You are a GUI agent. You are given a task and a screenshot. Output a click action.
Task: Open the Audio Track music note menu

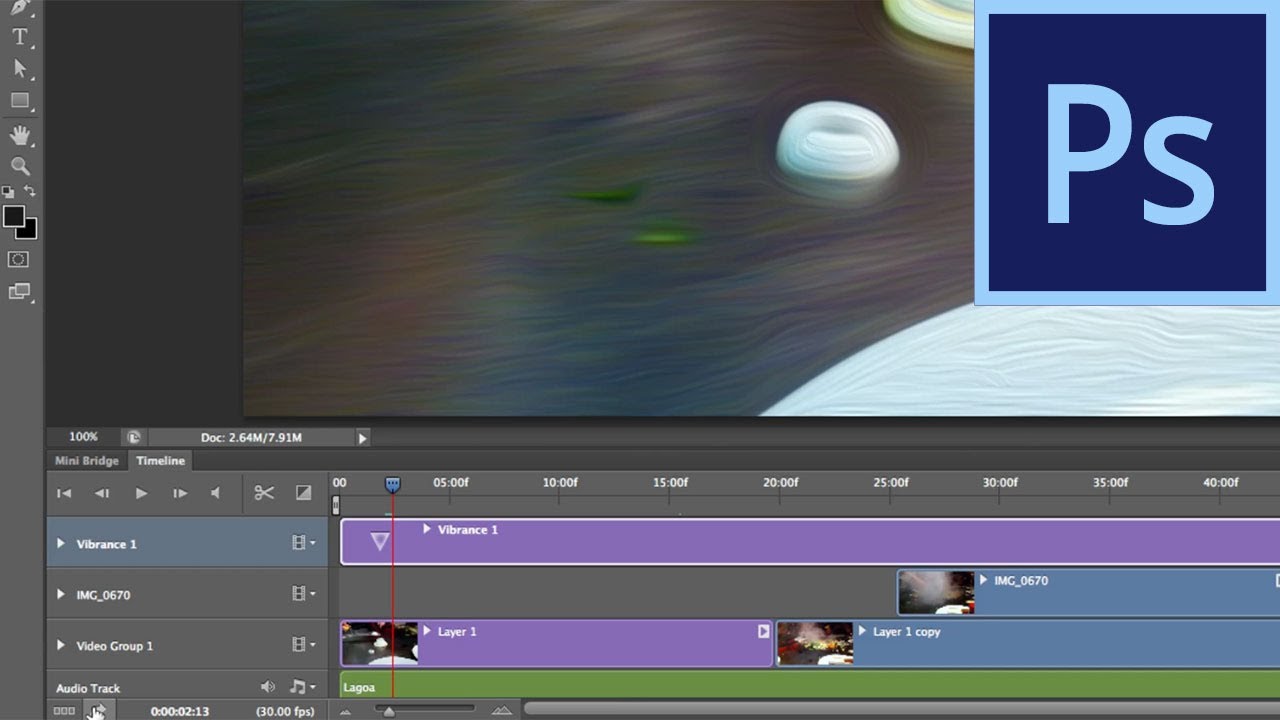click(301, 687)
